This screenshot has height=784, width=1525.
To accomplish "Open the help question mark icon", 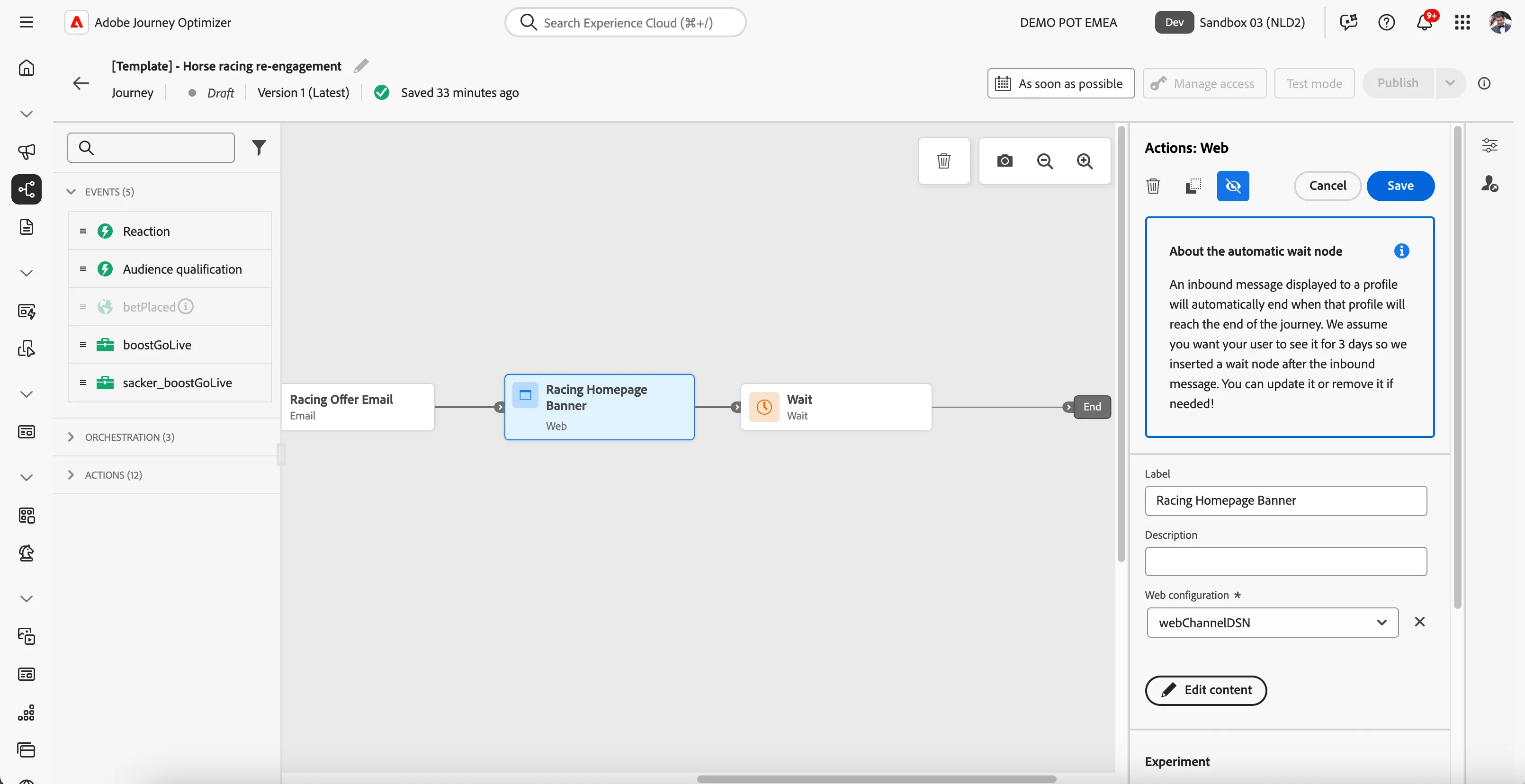I will (1386, 22).
